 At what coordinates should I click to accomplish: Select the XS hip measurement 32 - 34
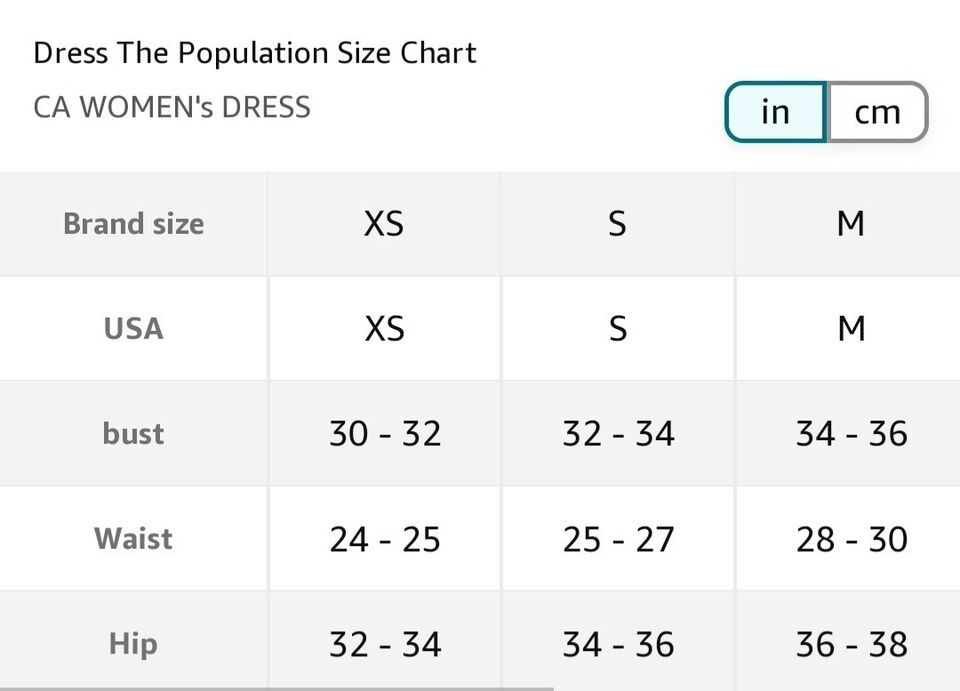[x=385, y=644]
